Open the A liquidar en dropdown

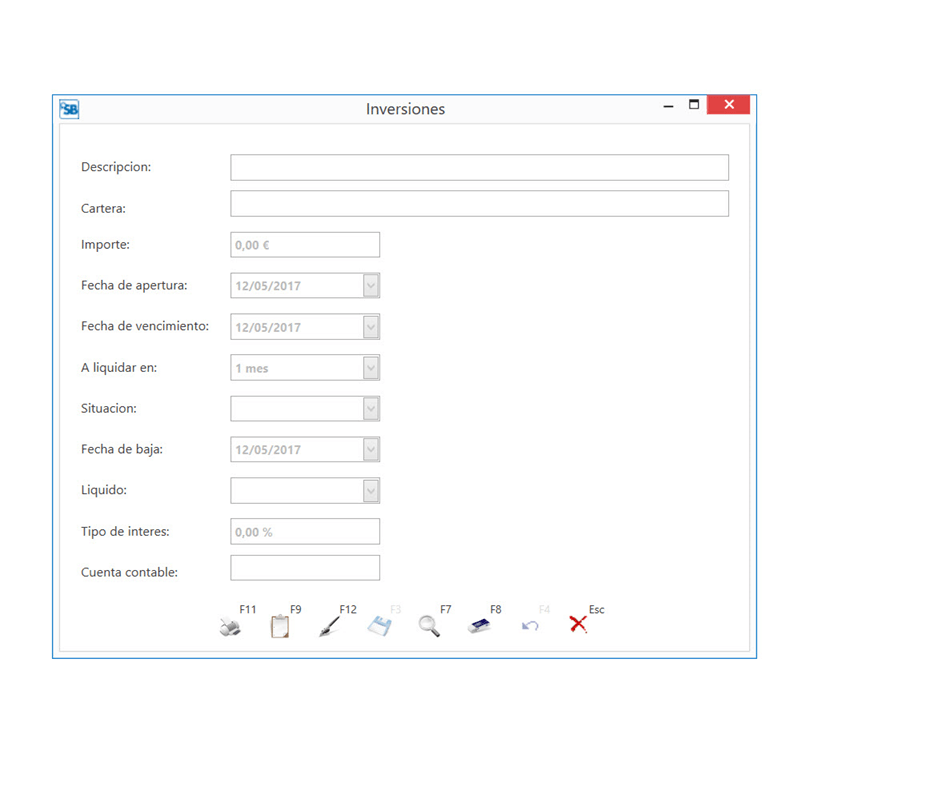[x=371, y=368]
